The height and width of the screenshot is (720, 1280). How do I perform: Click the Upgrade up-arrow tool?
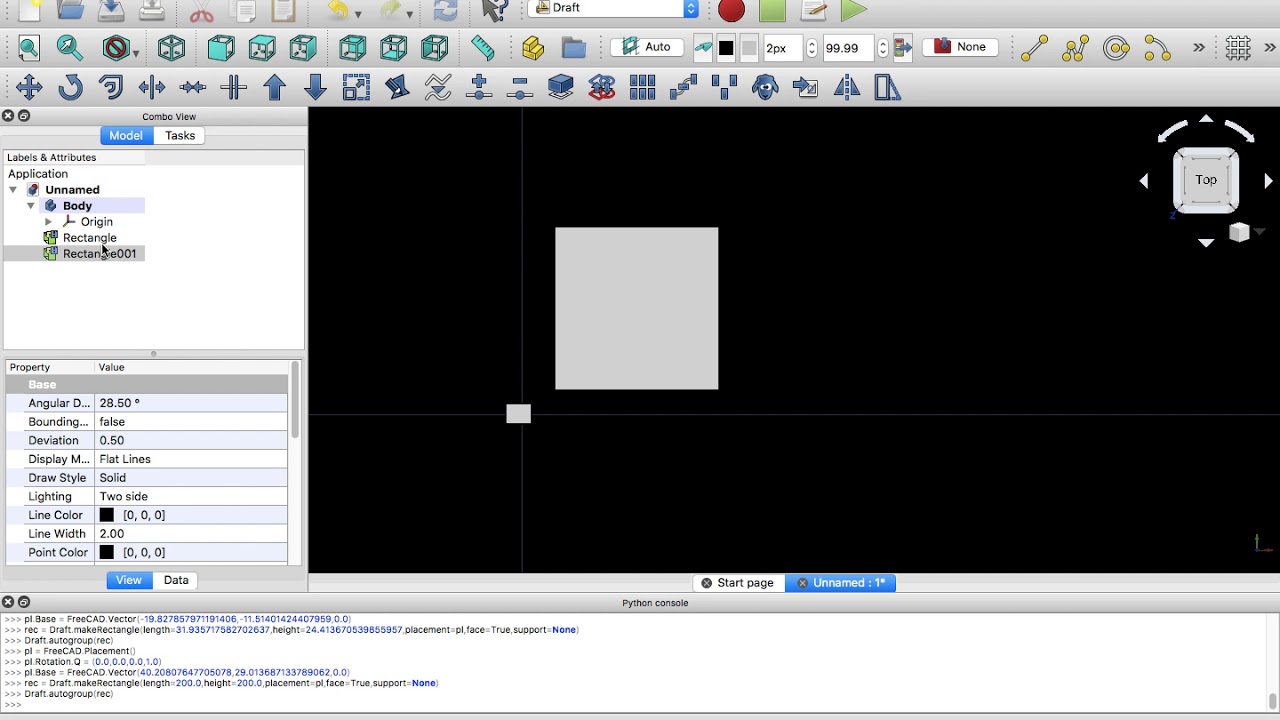point(275,88)
